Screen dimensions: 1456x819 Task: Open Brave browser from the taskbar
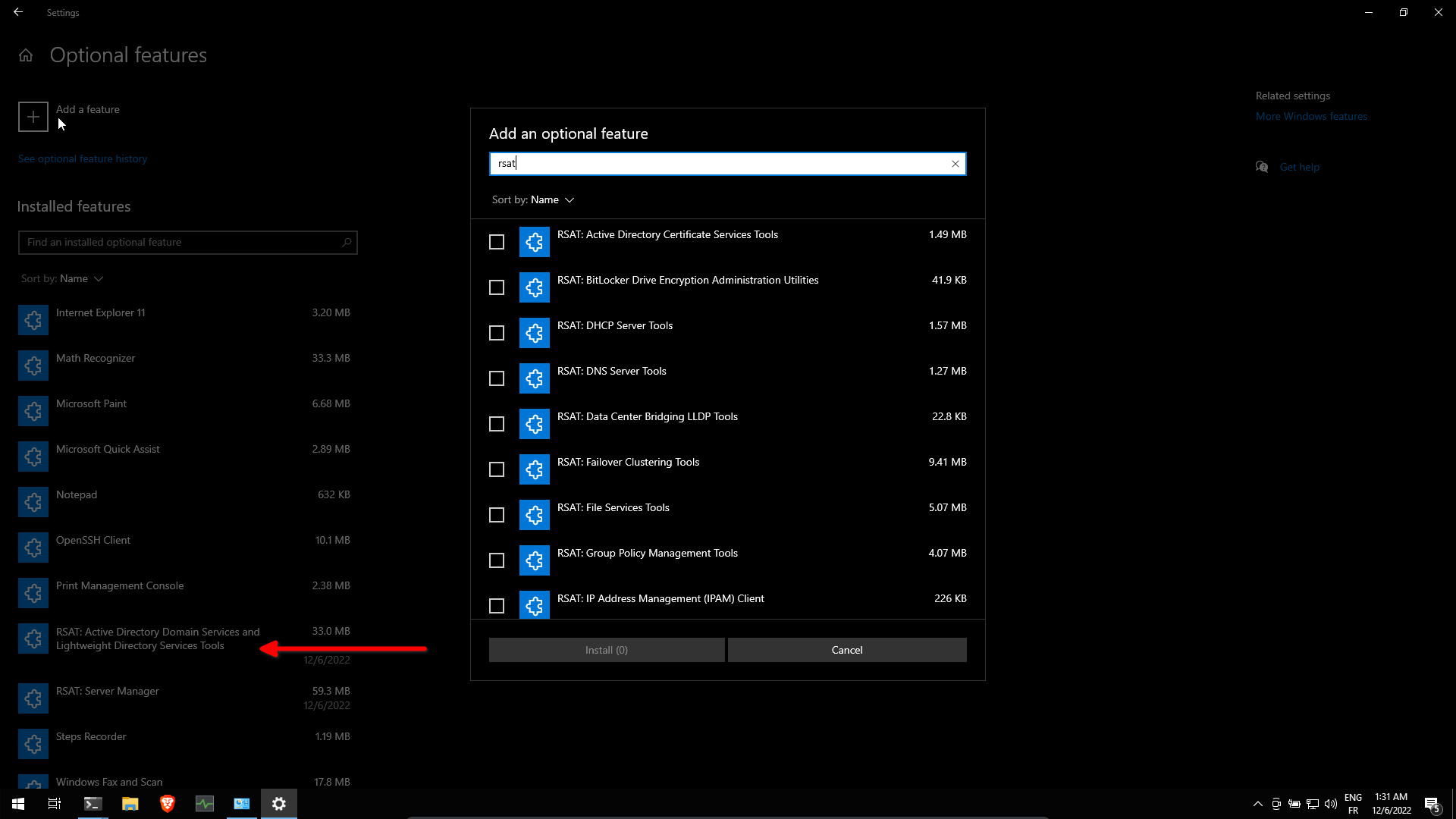coord(168,804)
